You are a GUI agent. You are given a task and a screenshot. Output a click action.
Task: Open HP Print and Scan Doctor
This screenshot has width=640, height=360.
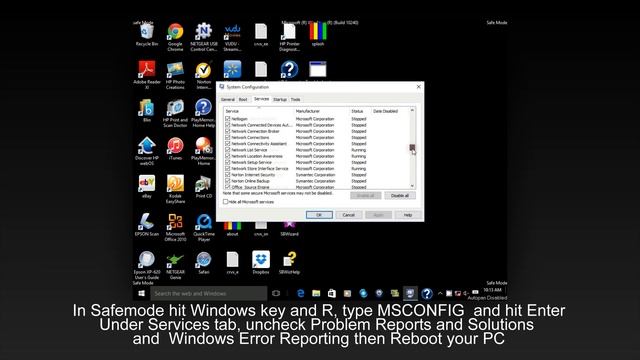[x=175, y=113]
